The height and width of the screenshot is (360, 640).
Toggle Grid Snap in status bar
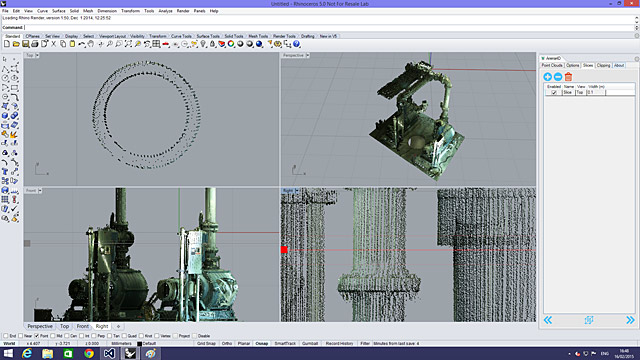click(206, 344)
